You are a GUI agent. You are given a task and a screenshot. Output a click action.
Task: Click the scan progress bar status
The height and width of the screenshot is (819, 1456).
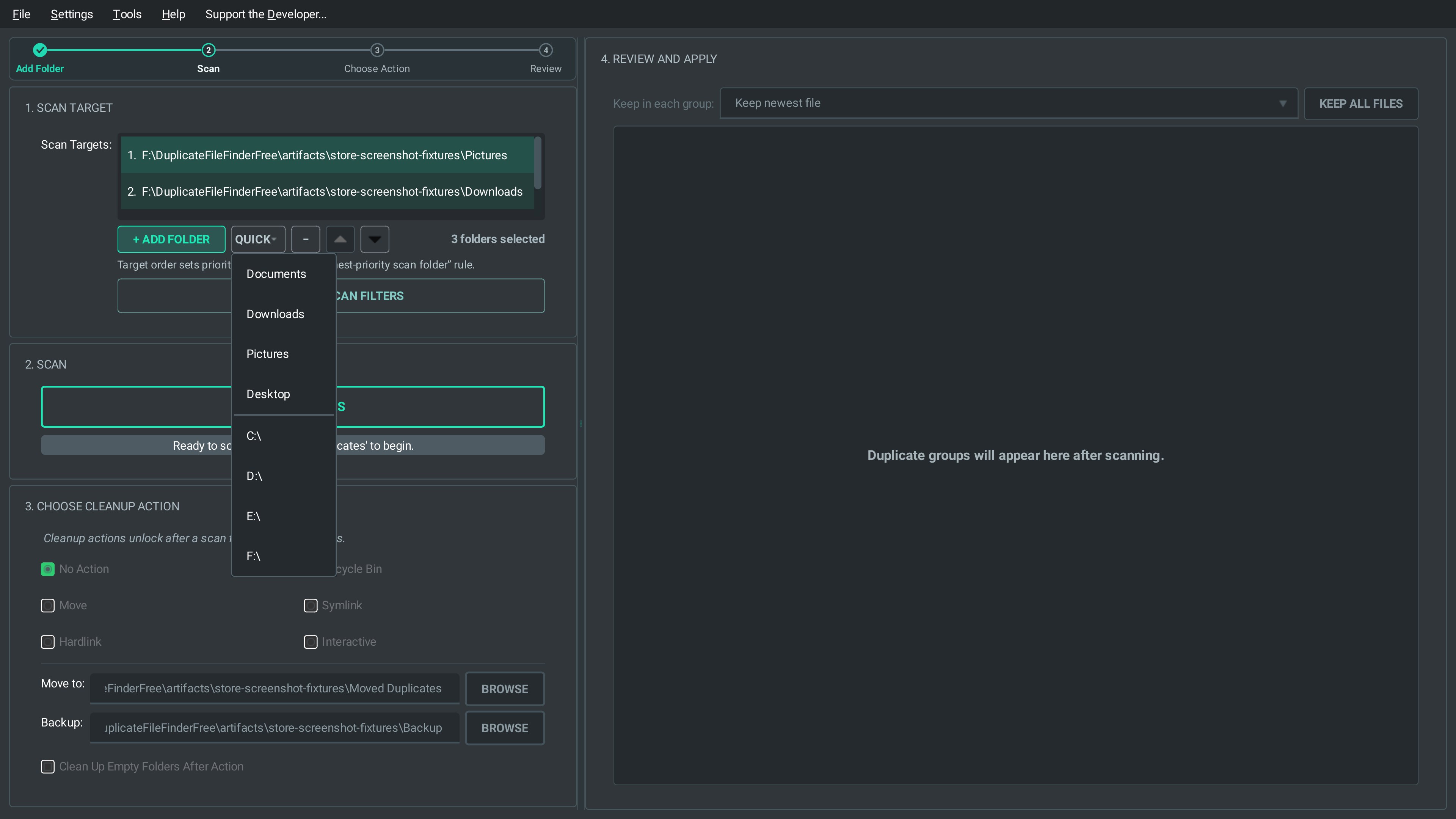[x=293, y=446]
